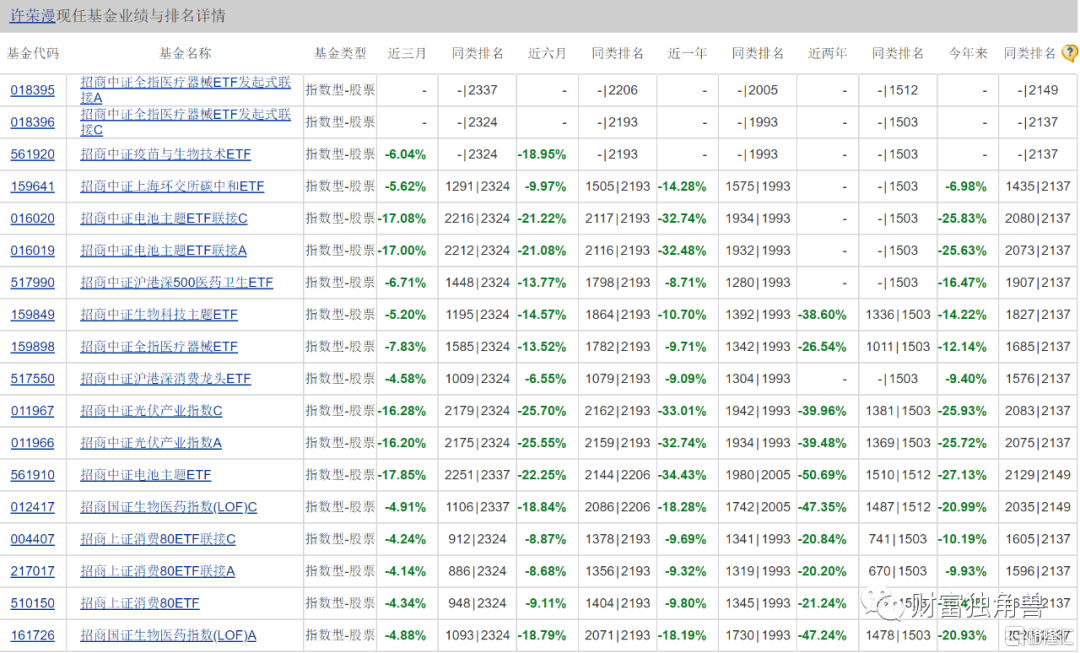Click the 近两年 column header

(x=828, y=53)
